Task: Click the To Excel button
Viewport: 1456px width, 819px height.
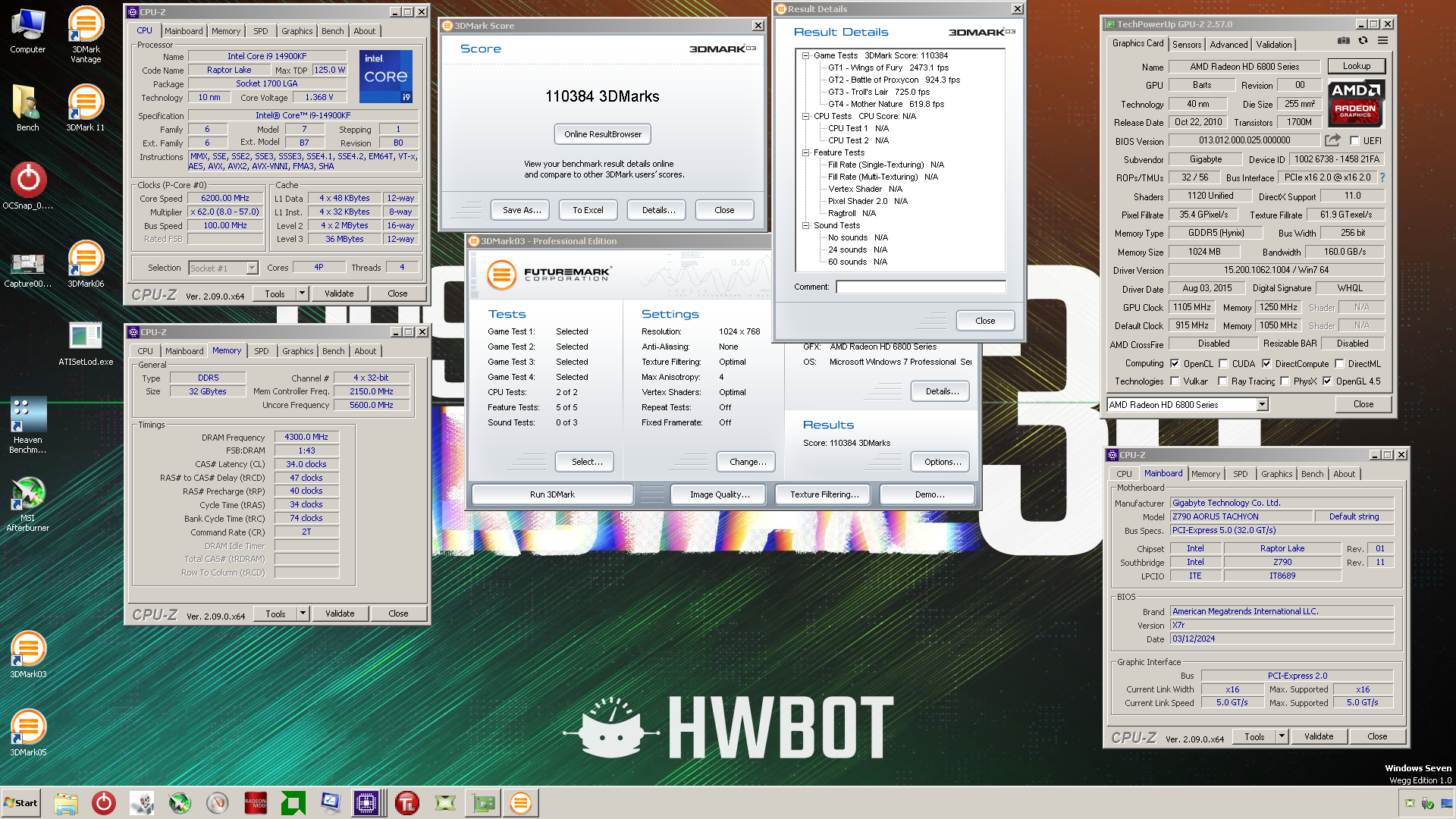Action: click(588, 210)
